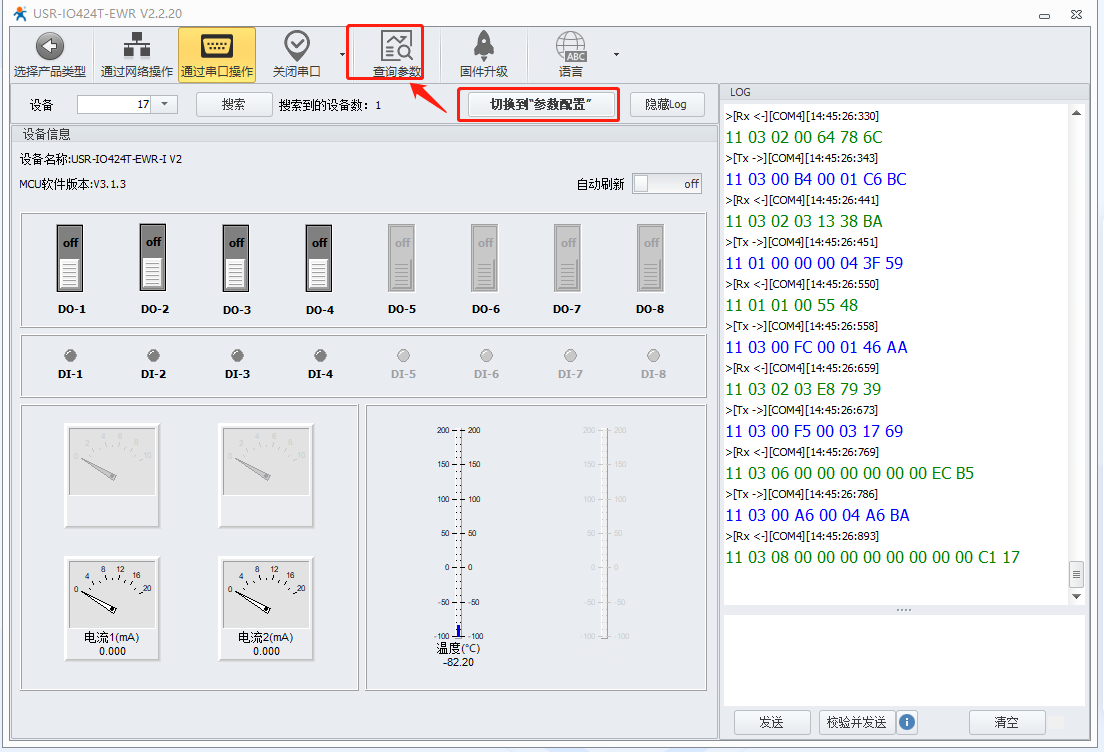Image resolution: width=1104 pixels, height=752 pixels.
Task: Click the 设备 address input field
Action: pos(114,104)
